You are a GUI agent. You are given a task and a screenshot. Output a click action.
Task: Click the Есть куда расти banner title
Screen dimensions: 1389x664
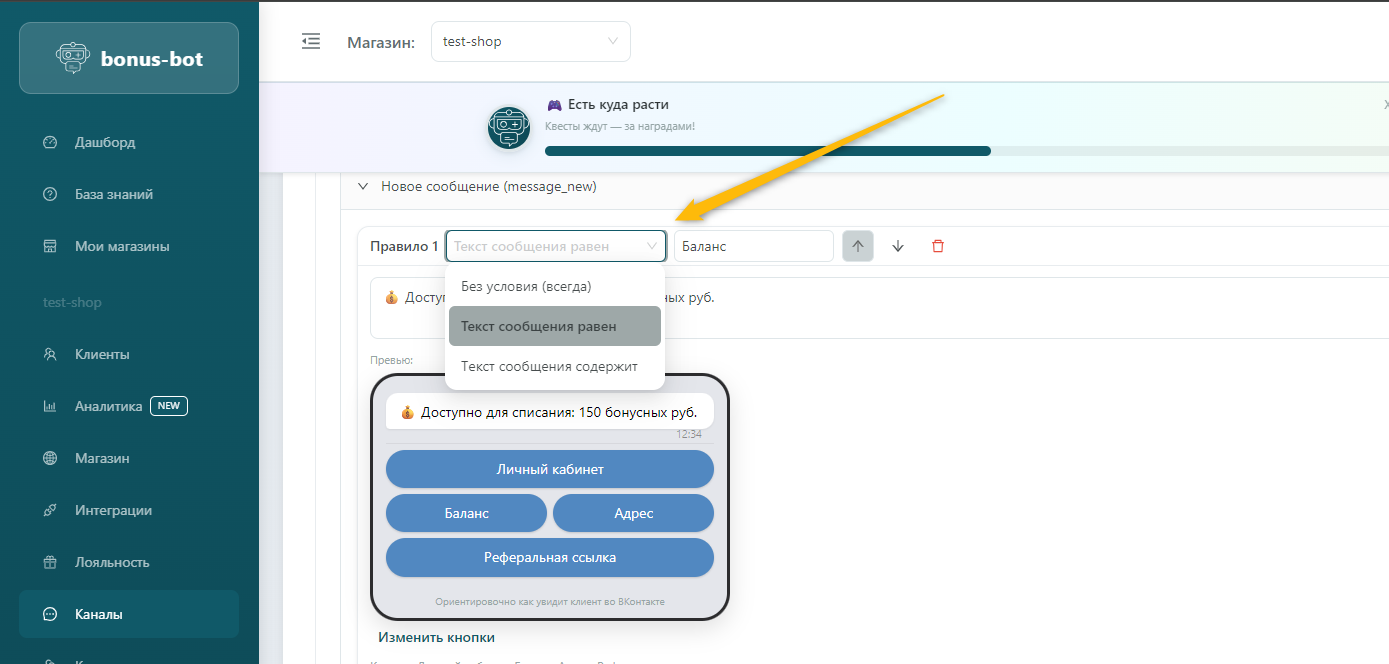click(x=618, y=104)
